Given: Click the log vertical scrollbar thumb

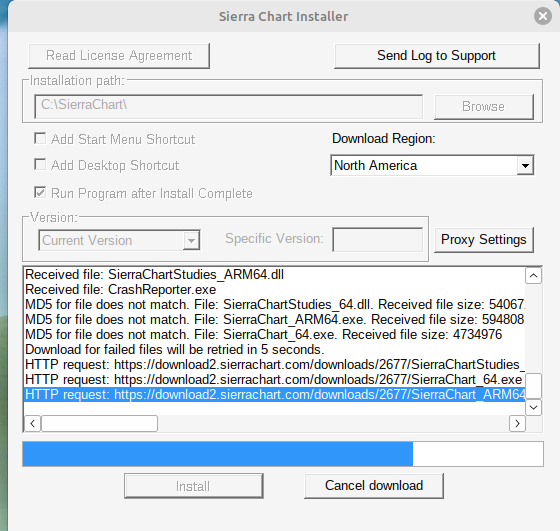Looking at the screenshot, I should click(x=533, y=386).
